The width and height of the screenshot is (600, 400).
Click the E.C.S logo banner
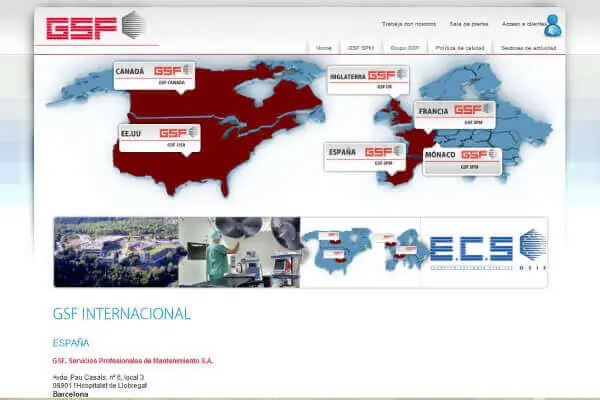click(486, 252)
